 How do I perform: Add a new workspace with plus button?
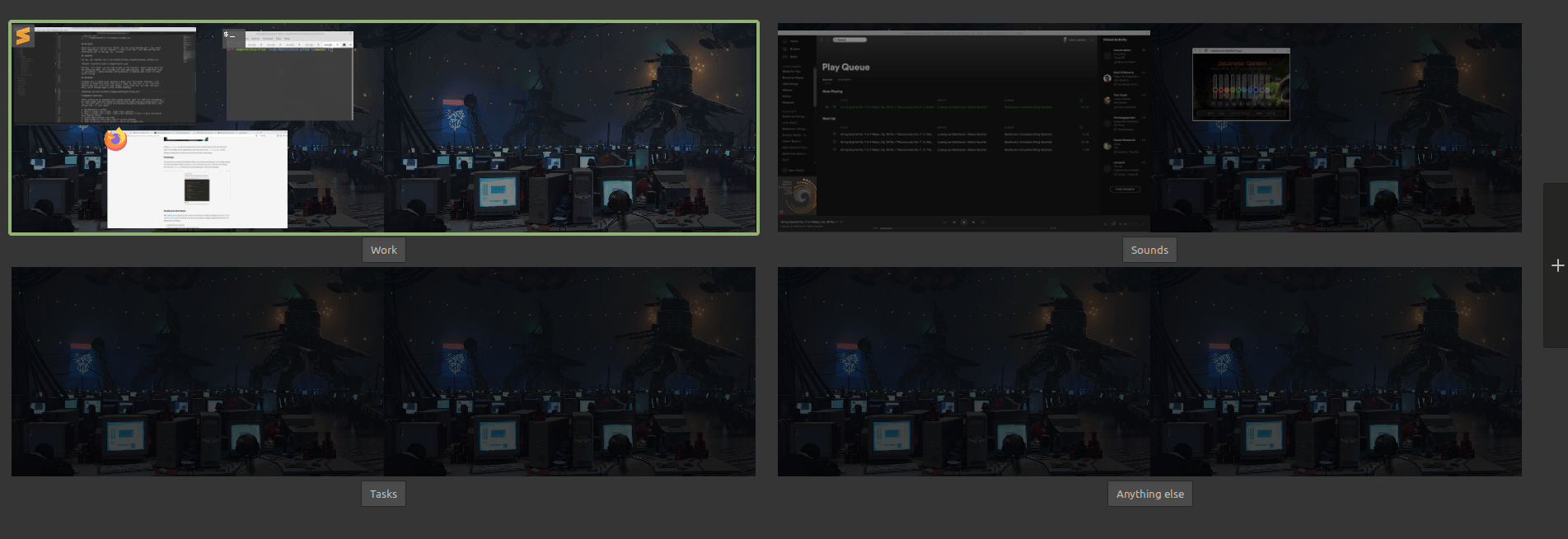(1557, 265)
